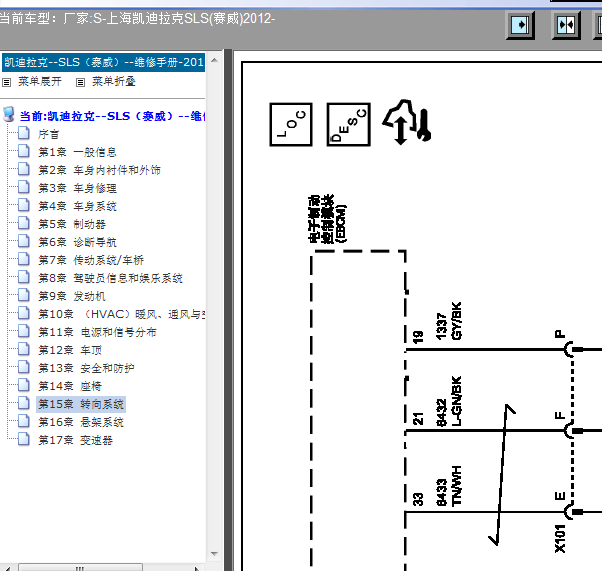602x571 pixels.
Task: Click the horizontal scrollbar right arrow
Action: [197, 568]
